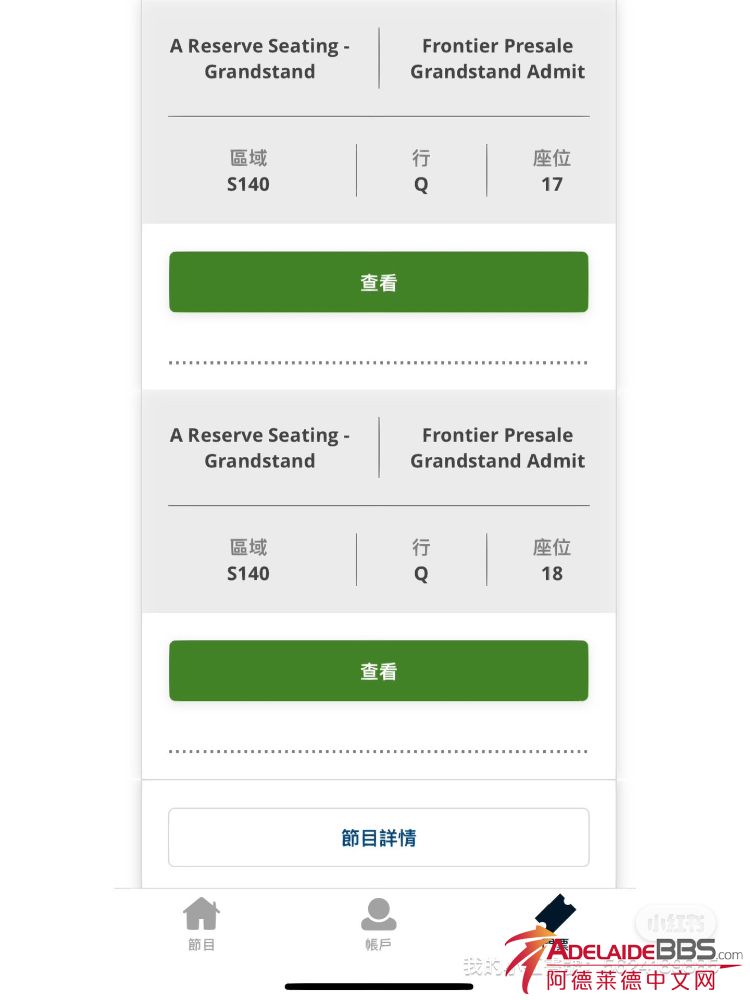Select 區域 S140 on the seat 17 ticket

[x=248, y=184]
